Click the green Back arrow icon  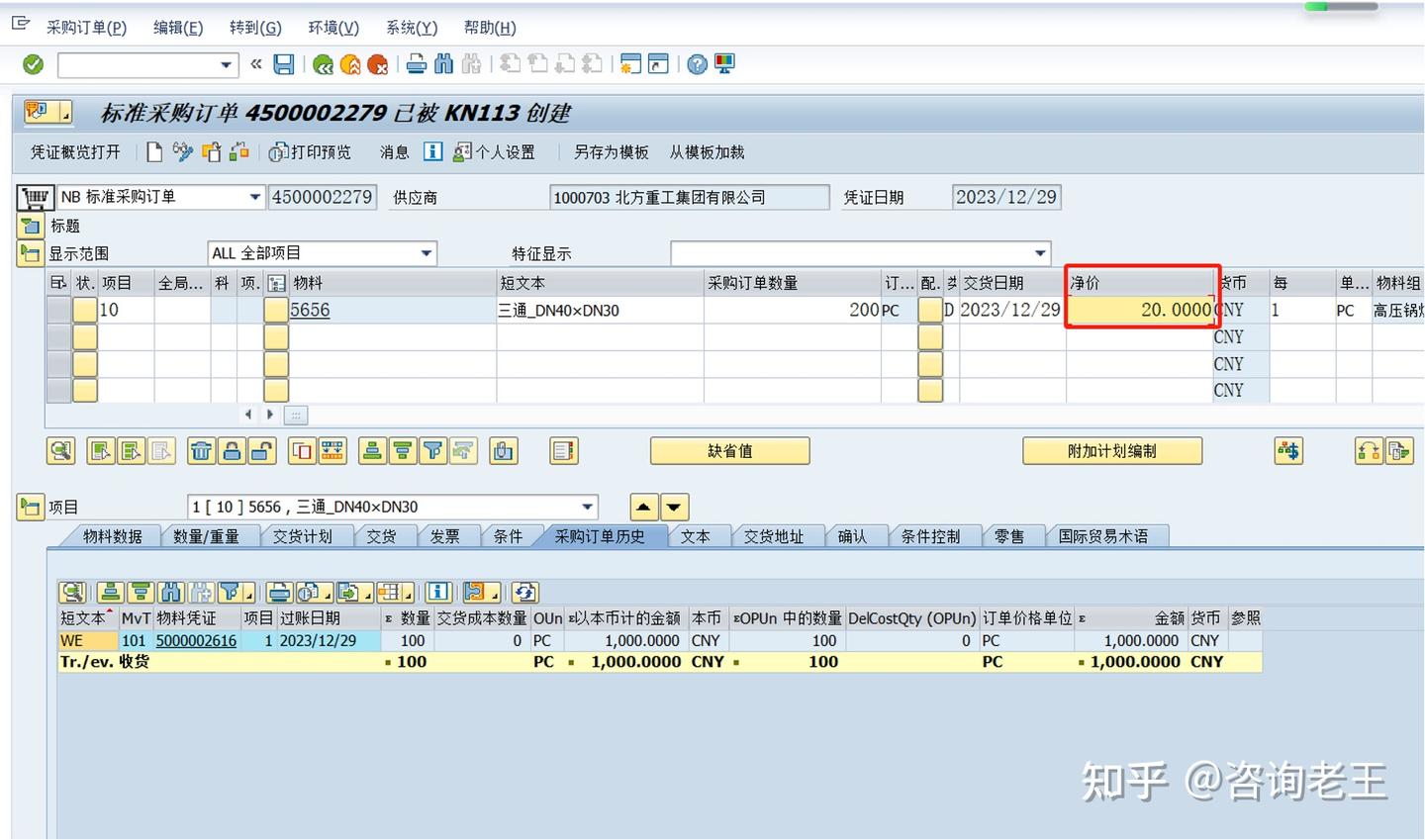323,65
